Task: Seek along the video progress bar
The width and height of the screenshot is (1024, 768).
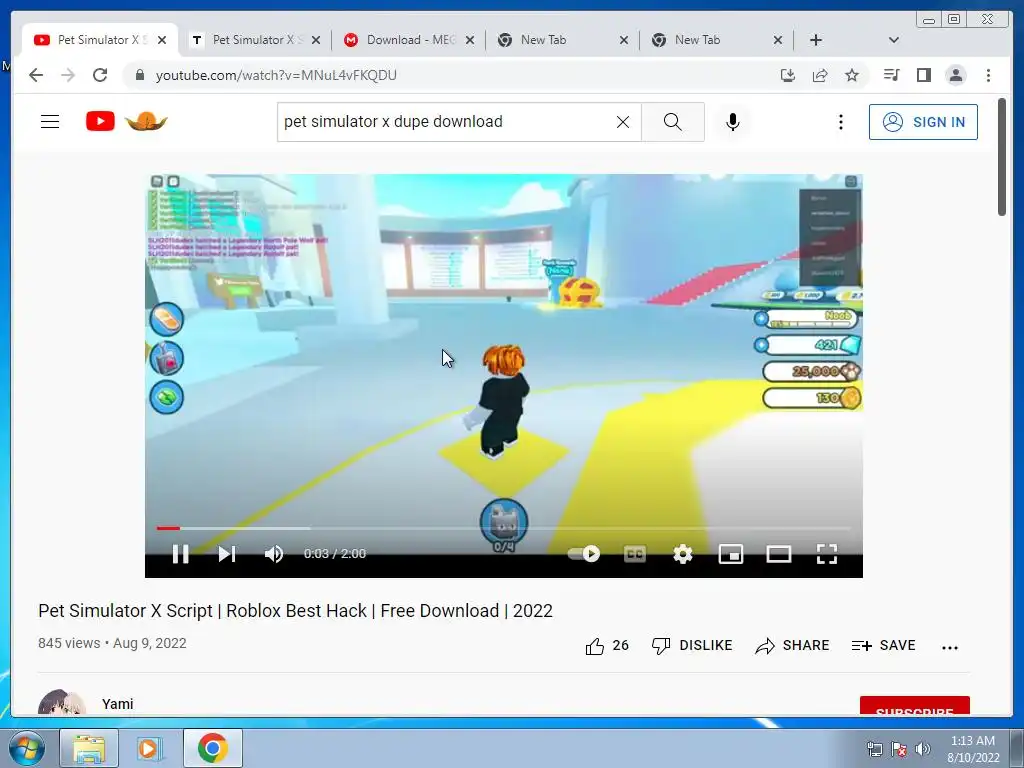Action: click(x=504, y=528)
